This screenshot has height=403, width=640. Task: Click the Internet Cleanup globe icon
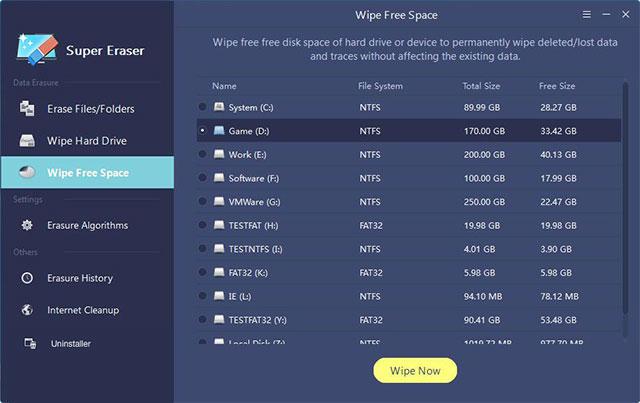click(x=28, y=310)
